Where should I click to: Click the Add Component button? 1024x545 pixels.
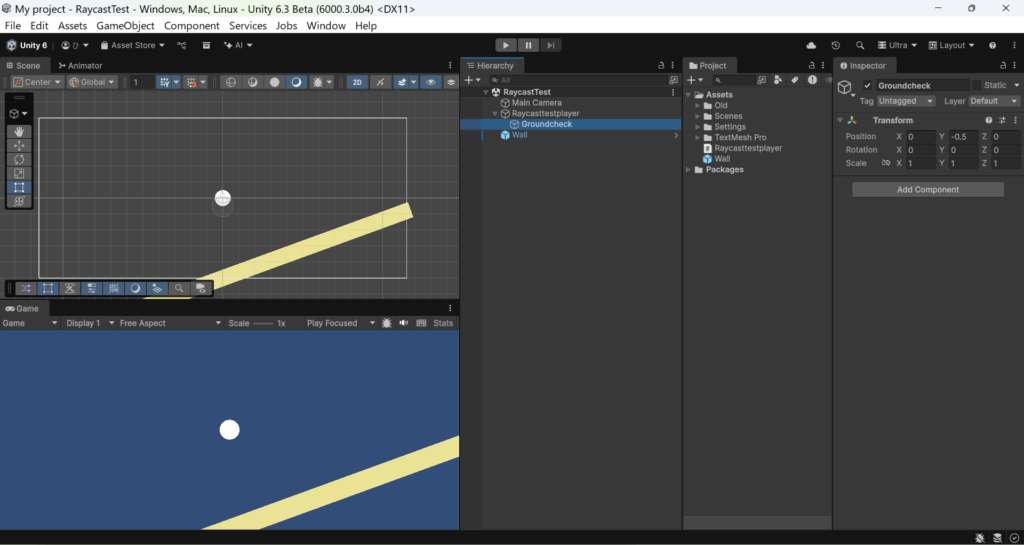927,189
